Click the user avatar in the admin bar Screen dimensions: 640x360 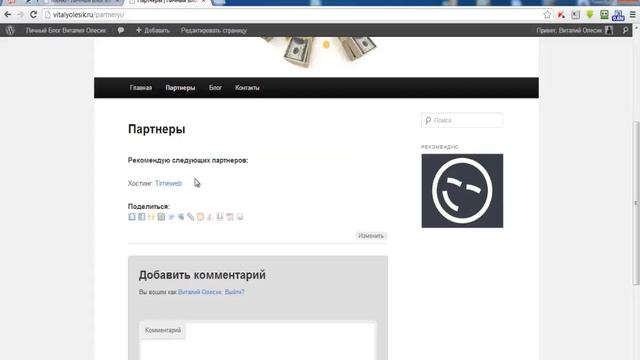609,30
